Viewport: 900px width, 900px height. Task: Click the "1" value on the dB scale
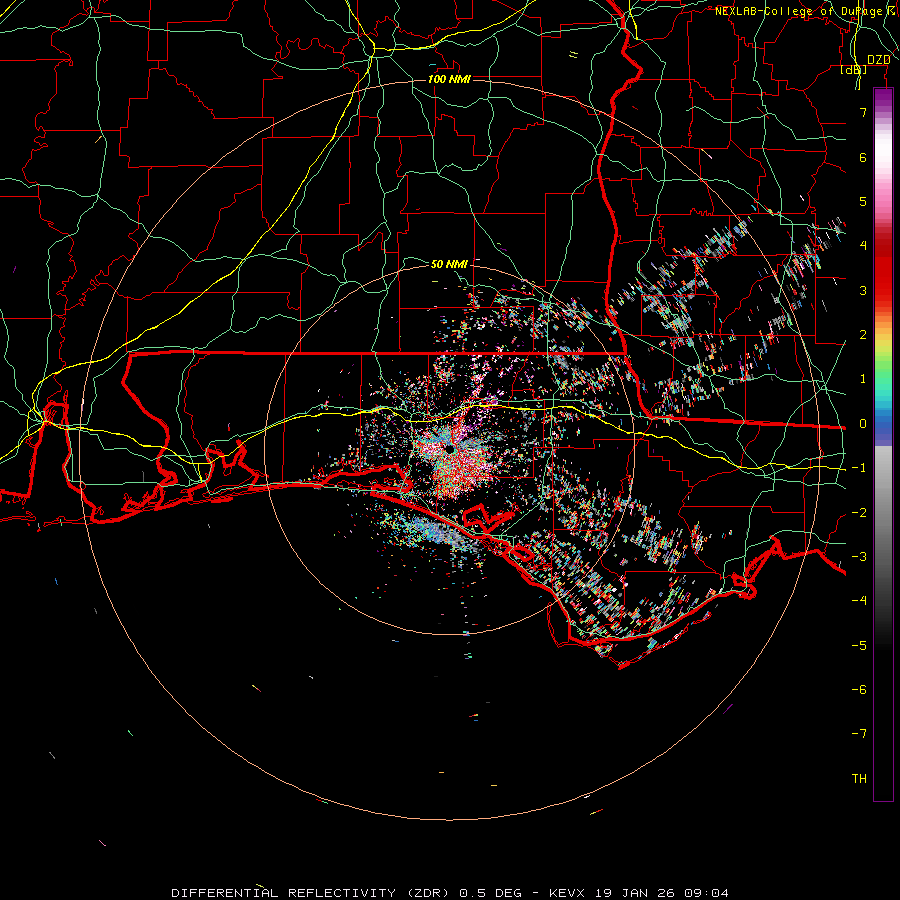point(863,379)
